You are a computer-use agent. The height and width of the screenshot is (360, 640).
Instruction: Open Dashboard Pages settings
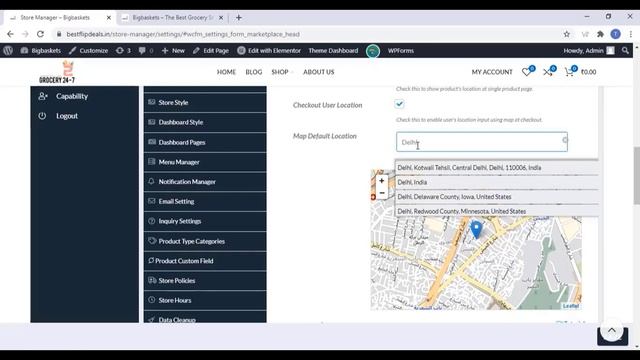205,142
